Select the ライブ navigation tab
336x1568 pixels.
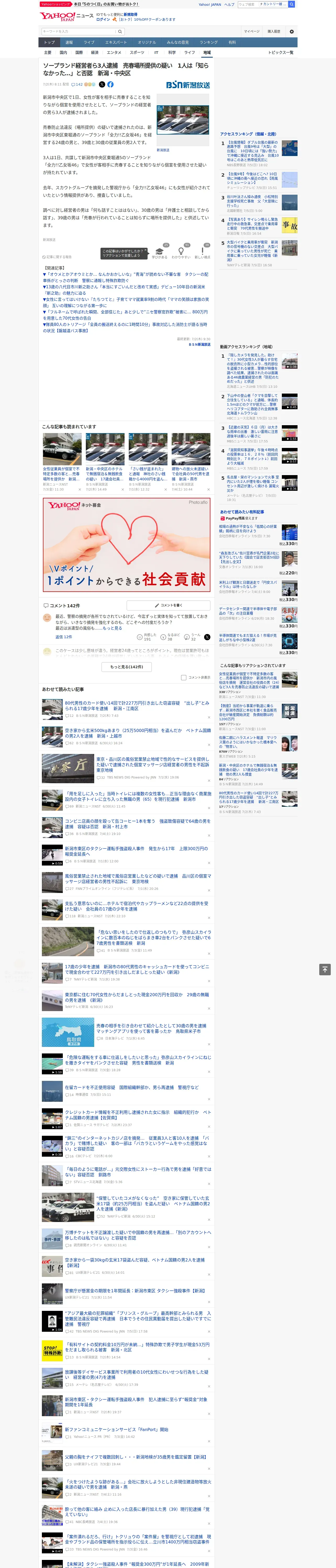(x=89, y=43)
